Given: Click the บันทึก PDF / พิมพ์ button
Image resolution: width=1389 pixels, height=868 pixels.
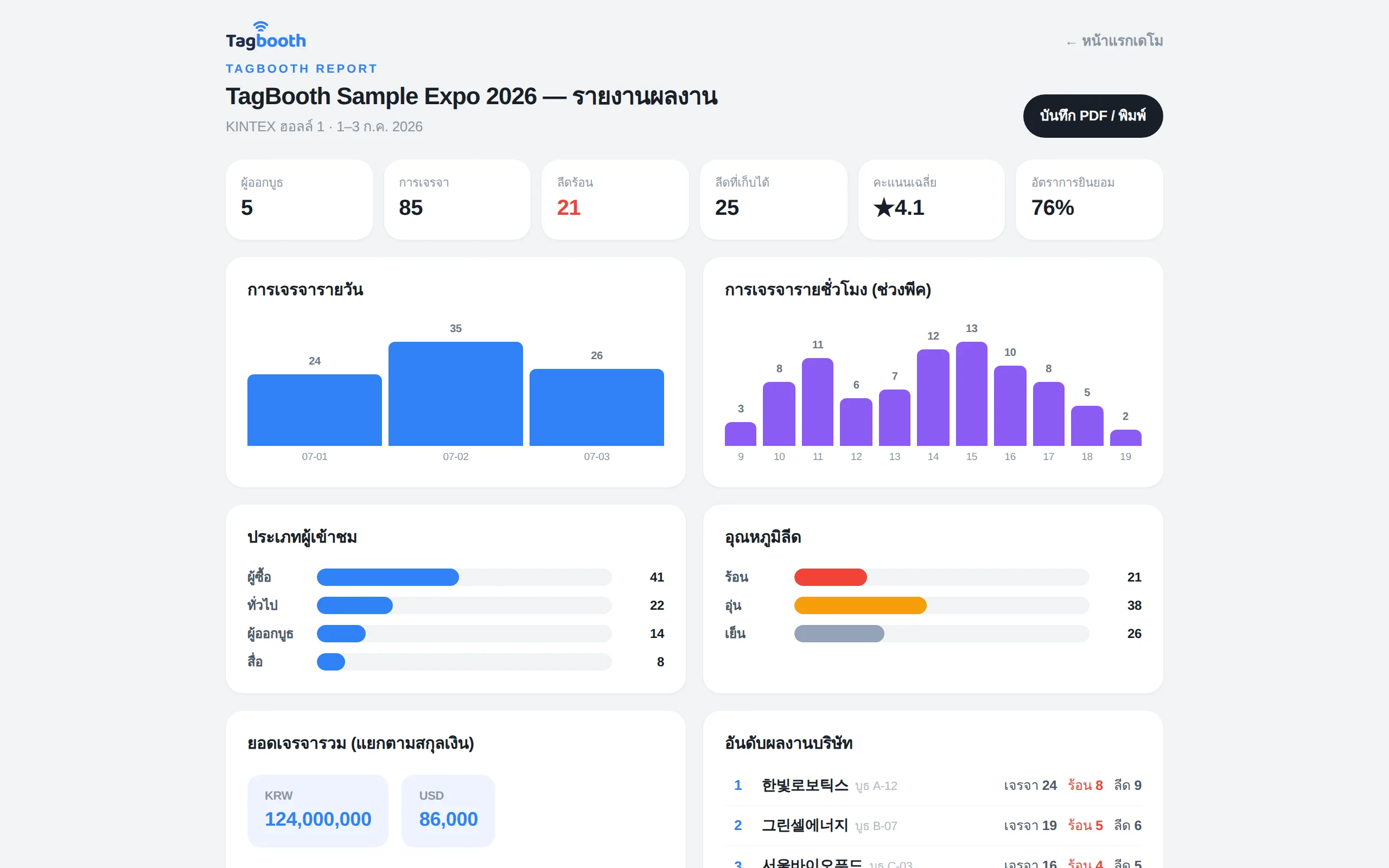Looking at the screenshot, I should point(1092,116).
